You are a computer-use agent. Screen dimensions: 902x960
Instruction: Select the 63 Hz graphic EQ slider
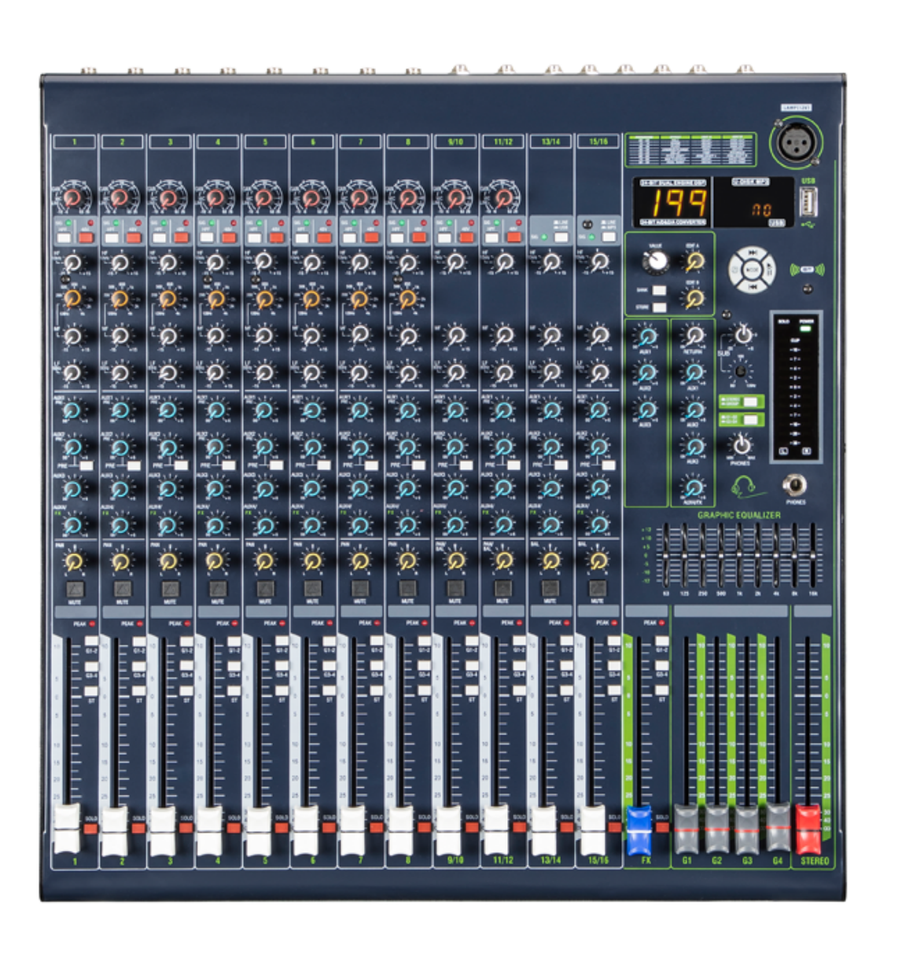pyautogui.click(x=666, y=556)
